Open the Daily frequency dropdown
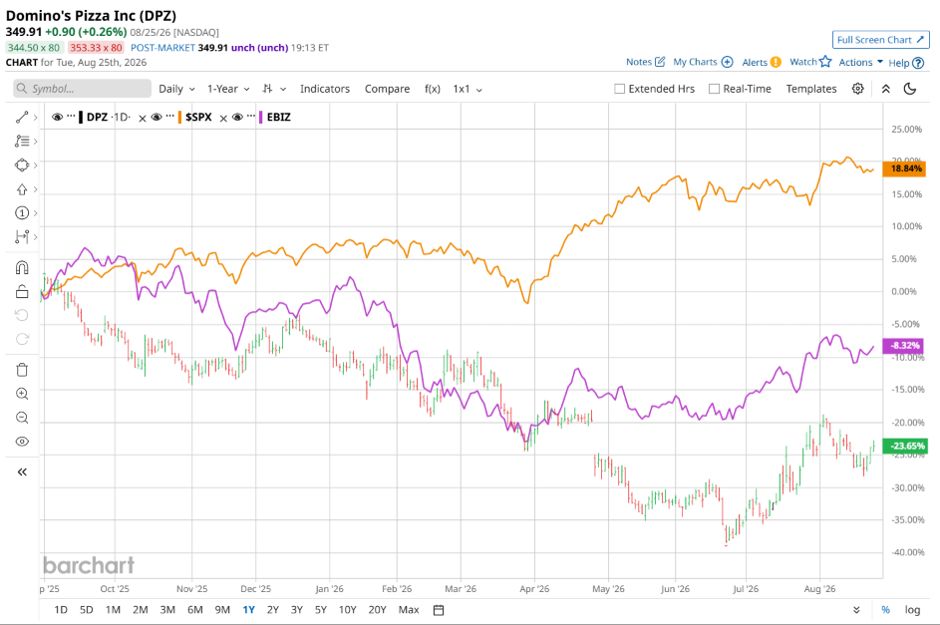This screenshot has height=625, width=940. click(177, 89)
